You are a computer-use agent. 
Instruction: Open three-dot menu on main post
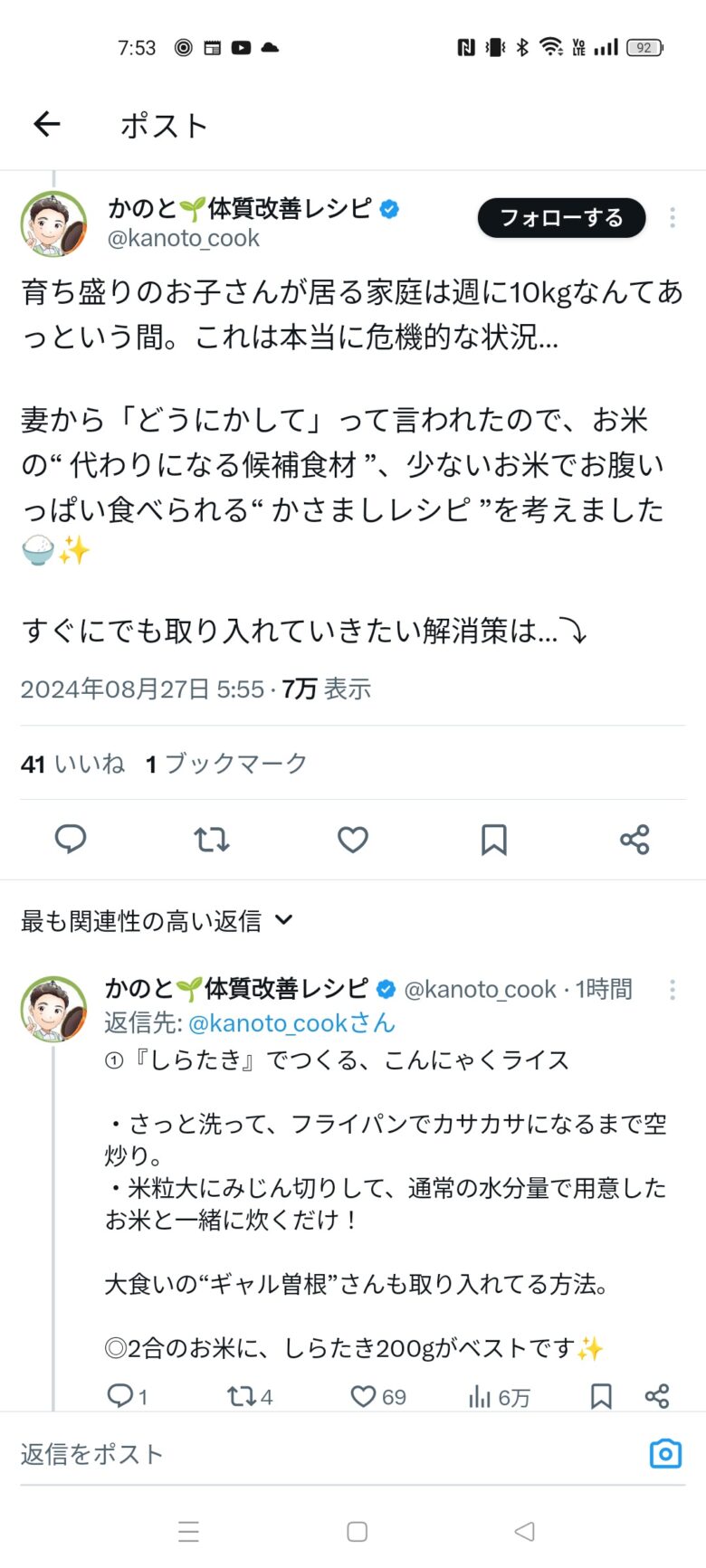point(672,217)
